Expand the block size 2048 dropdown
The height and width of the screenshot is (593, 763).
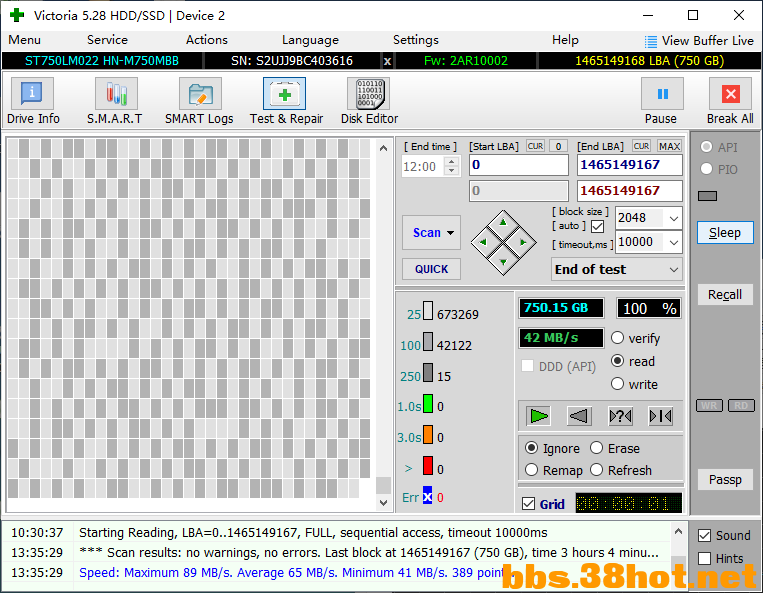pyautogui.click(x=674, y=218)
